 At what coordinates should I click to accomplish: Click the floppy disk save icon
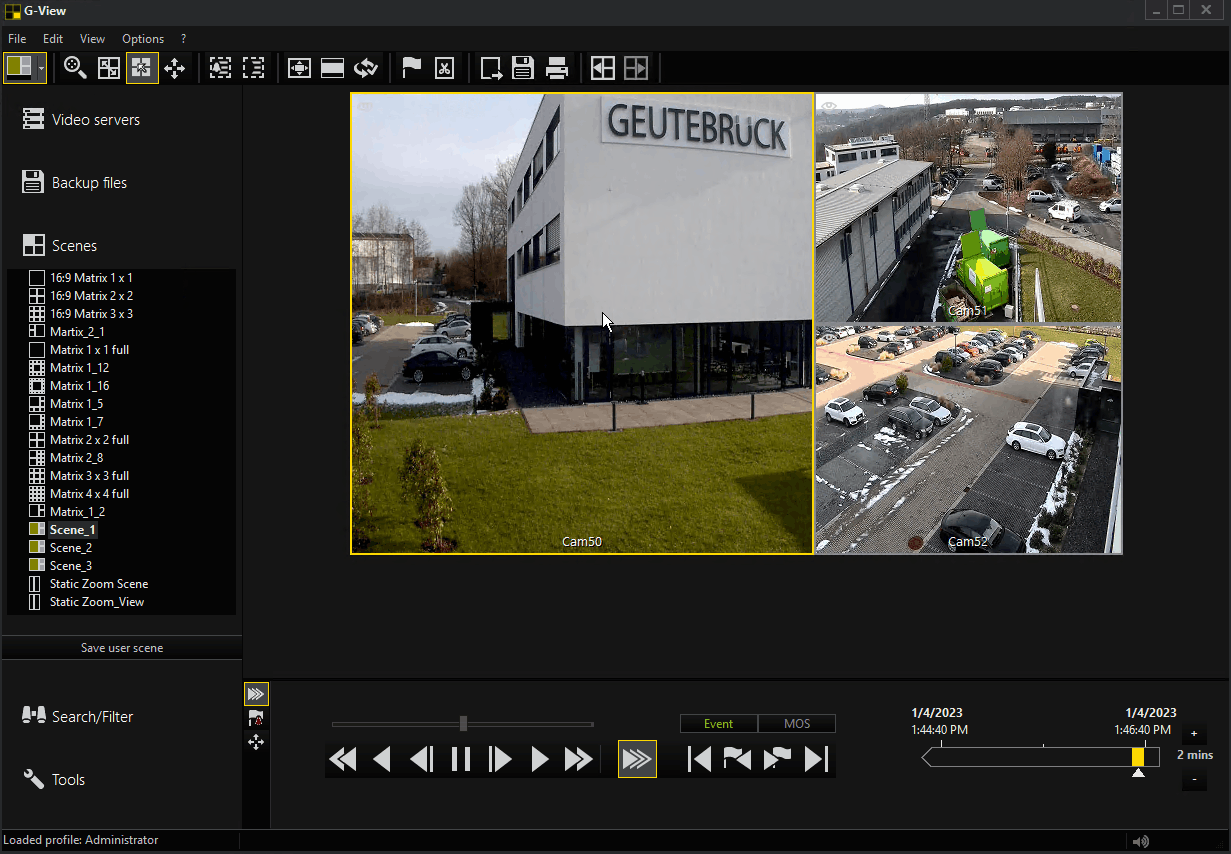pos(523,68)
